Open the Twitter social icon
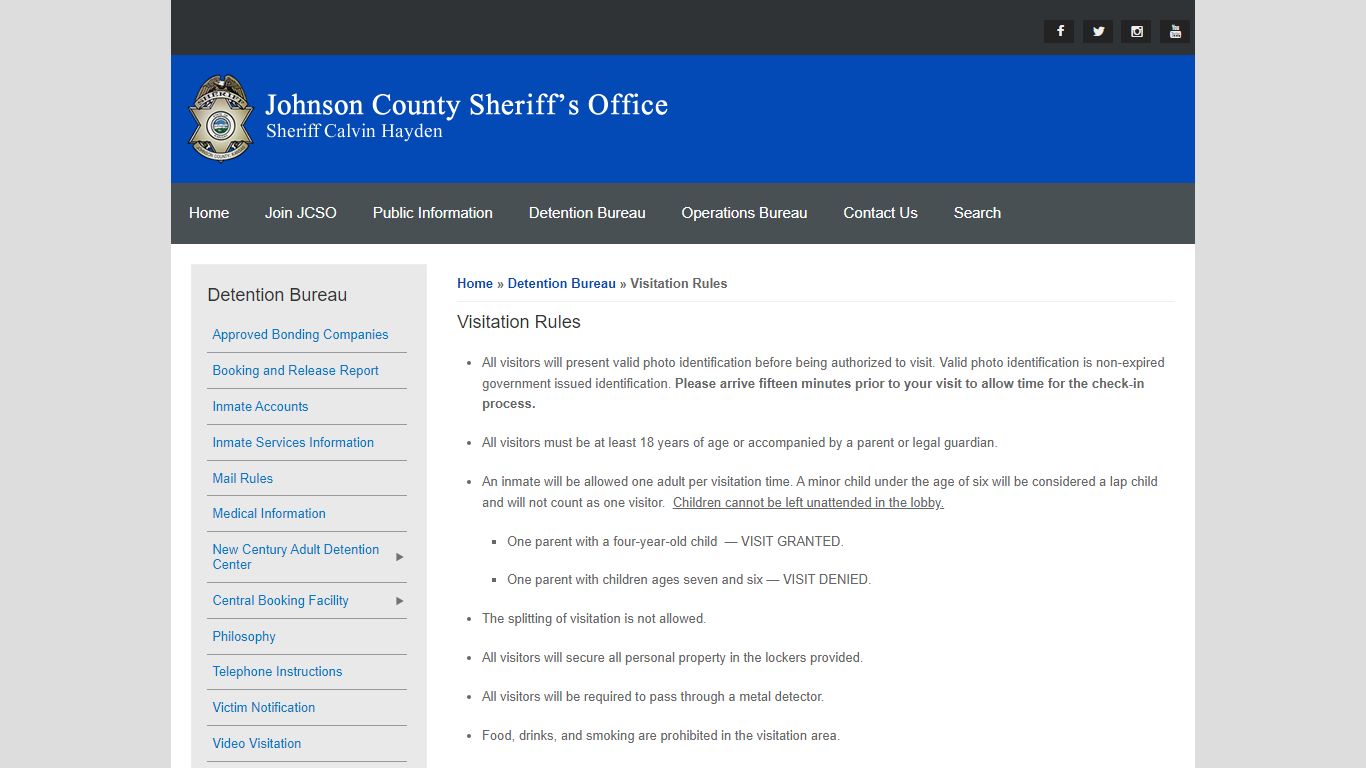The width and height of the screenshot is (1366, 768). pos(1098,31)
